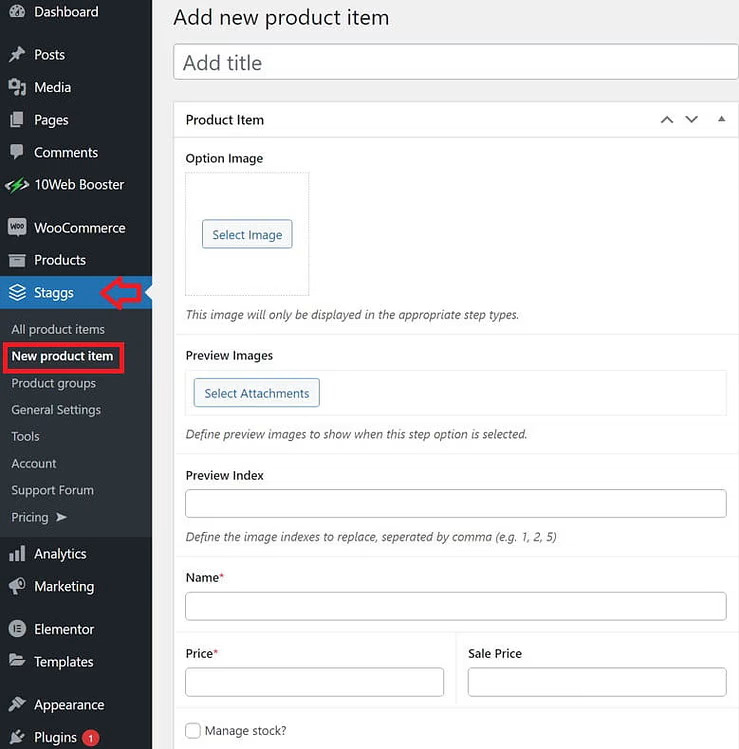The image size is (739, 749).
Task: Go to All product items
Action: tap(58, 329)
